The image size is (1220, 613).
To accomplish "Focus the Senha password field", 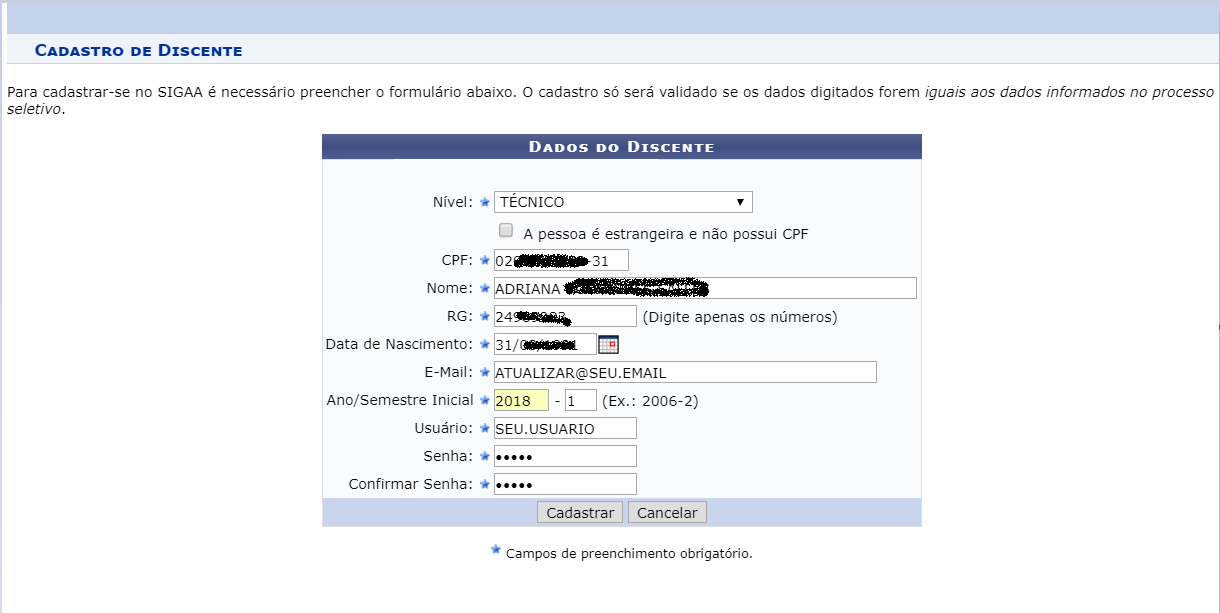I will click(565, 457).
